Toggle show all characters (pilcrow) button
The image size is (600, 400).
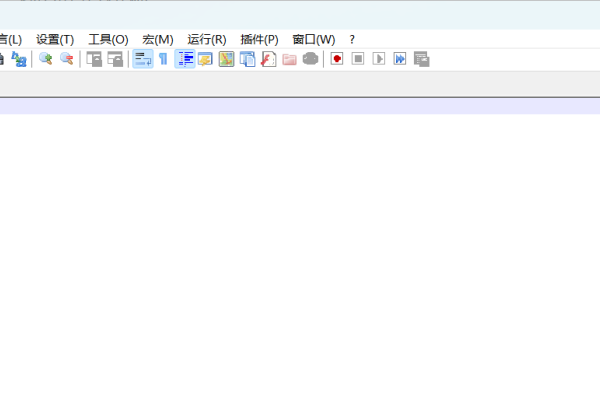point(163,59)
